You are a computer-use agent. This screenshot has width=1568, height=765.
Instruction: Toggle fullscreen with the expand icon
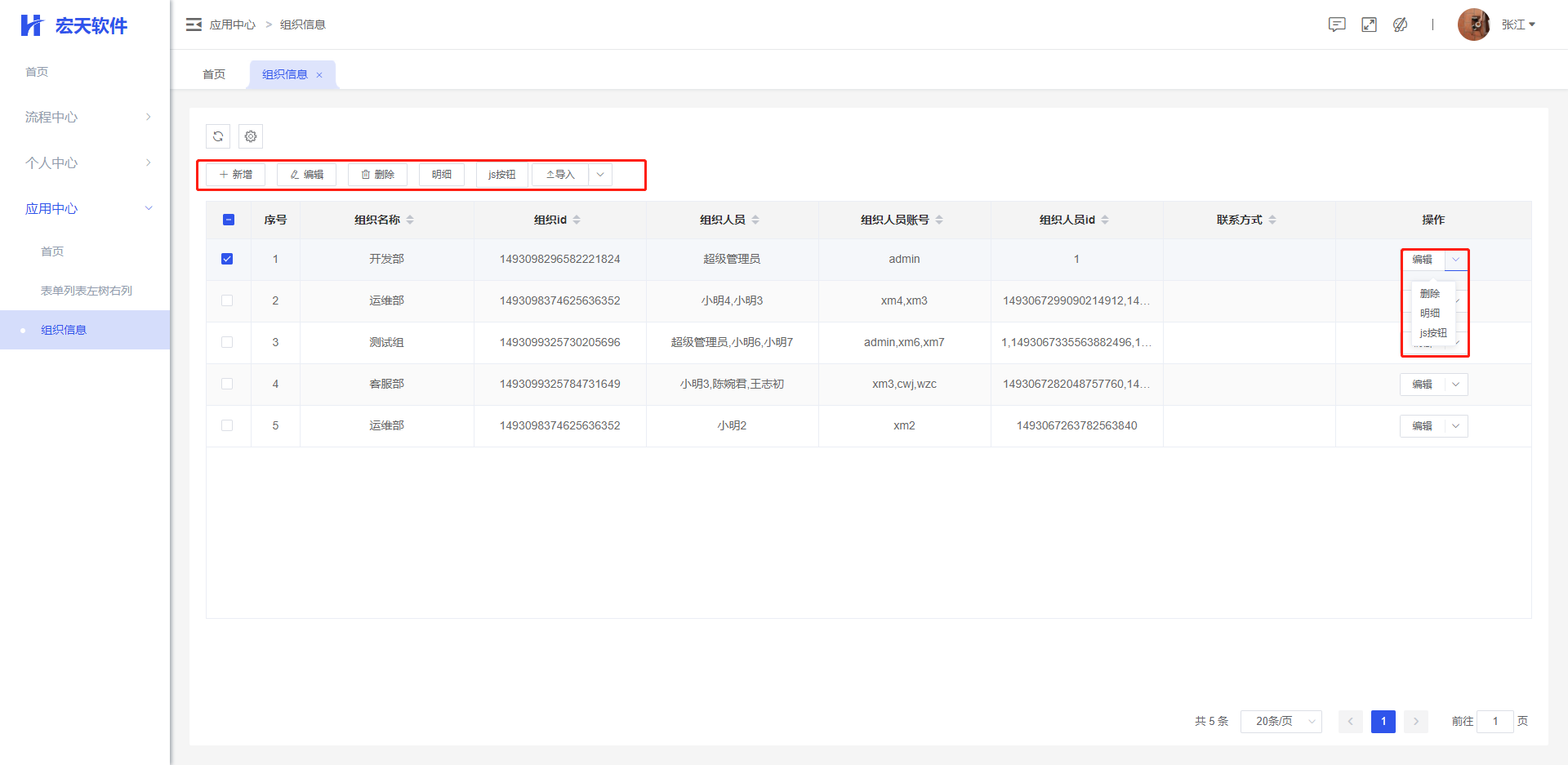(x=1369, y=24)
